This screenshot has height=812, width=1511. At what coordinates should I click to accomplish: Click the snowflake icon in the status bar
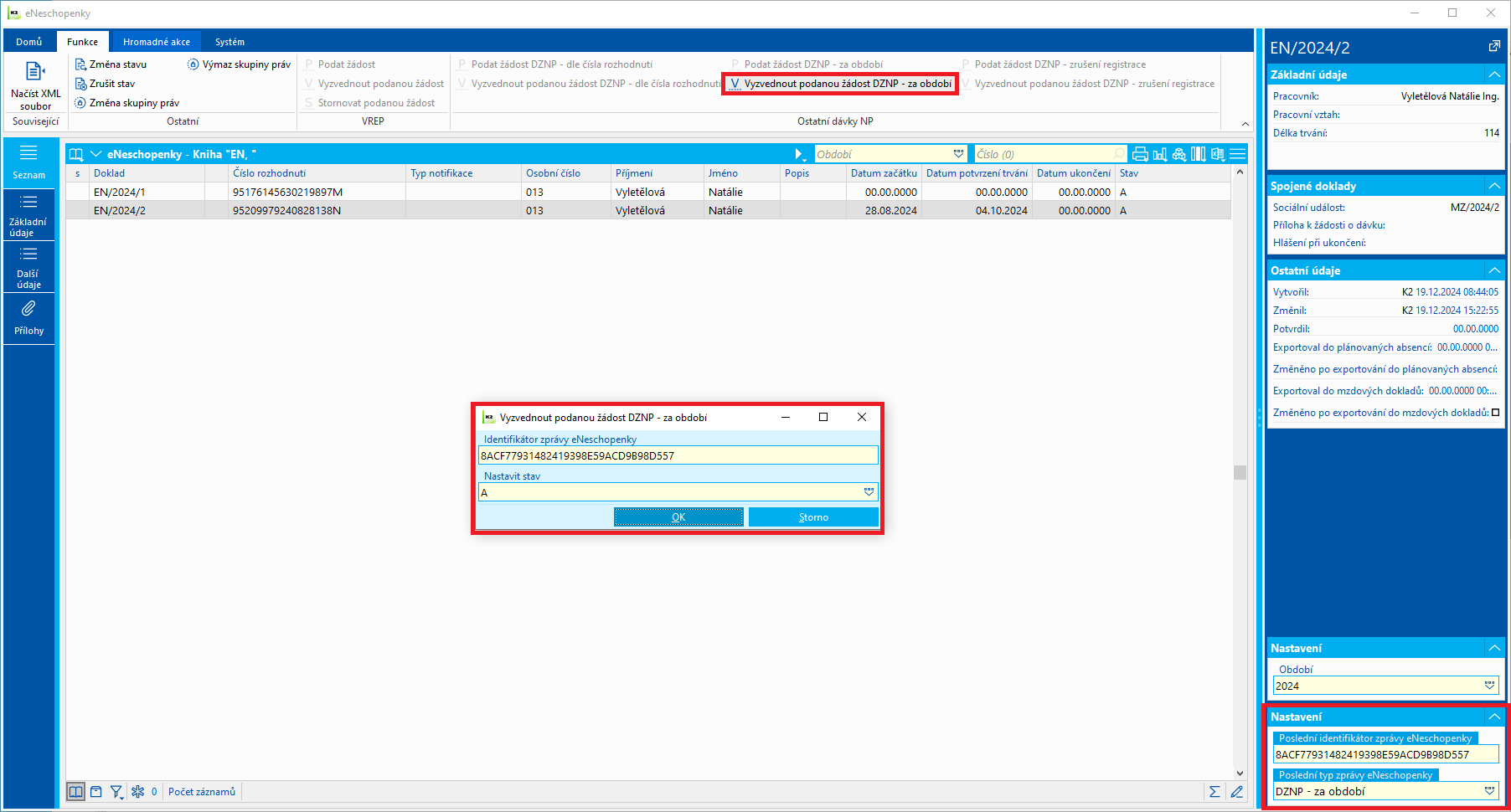[138, 791]
